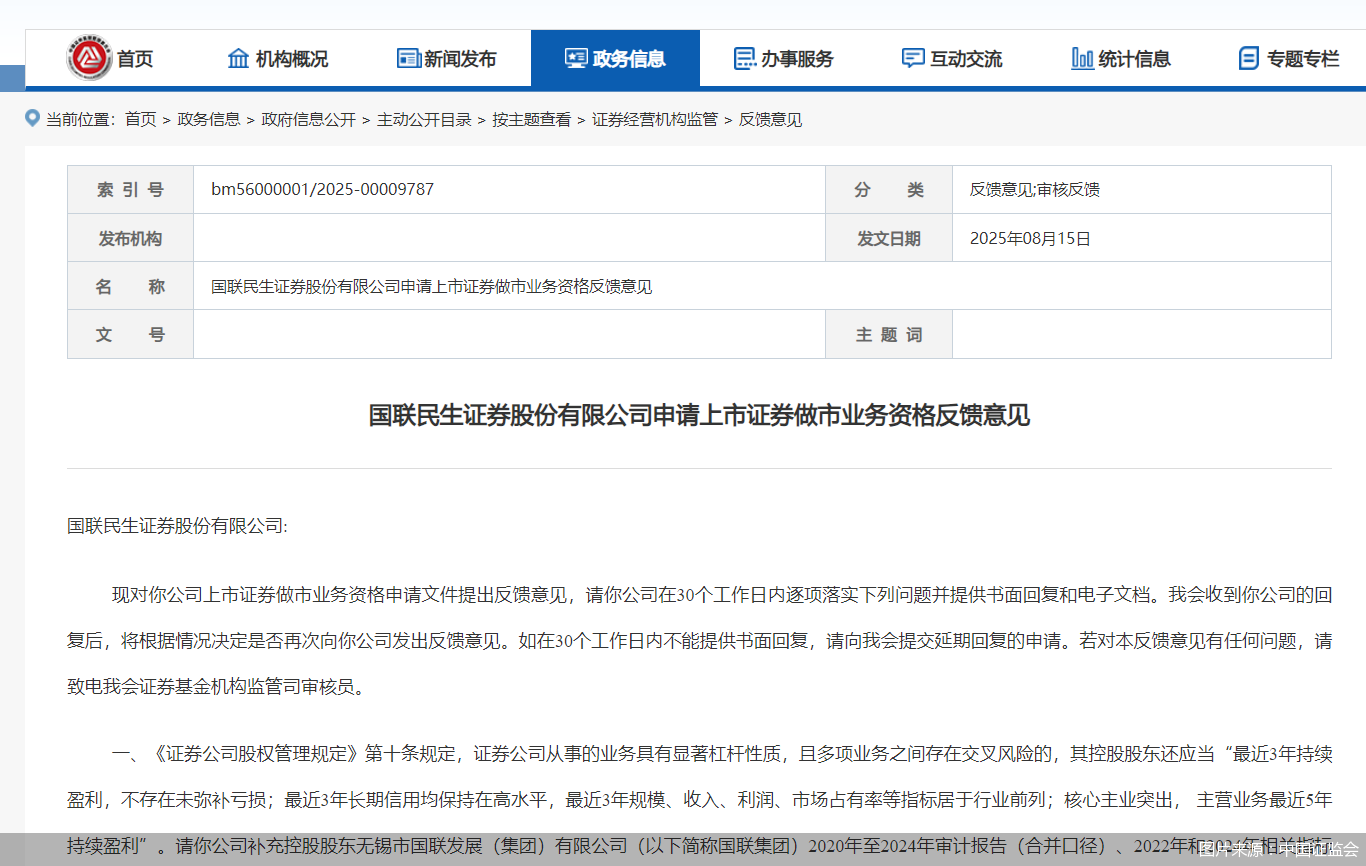The image size is (1366, 866).
Task: Navigate to 首页 via breadcrumb
Action: pos(140,119)
